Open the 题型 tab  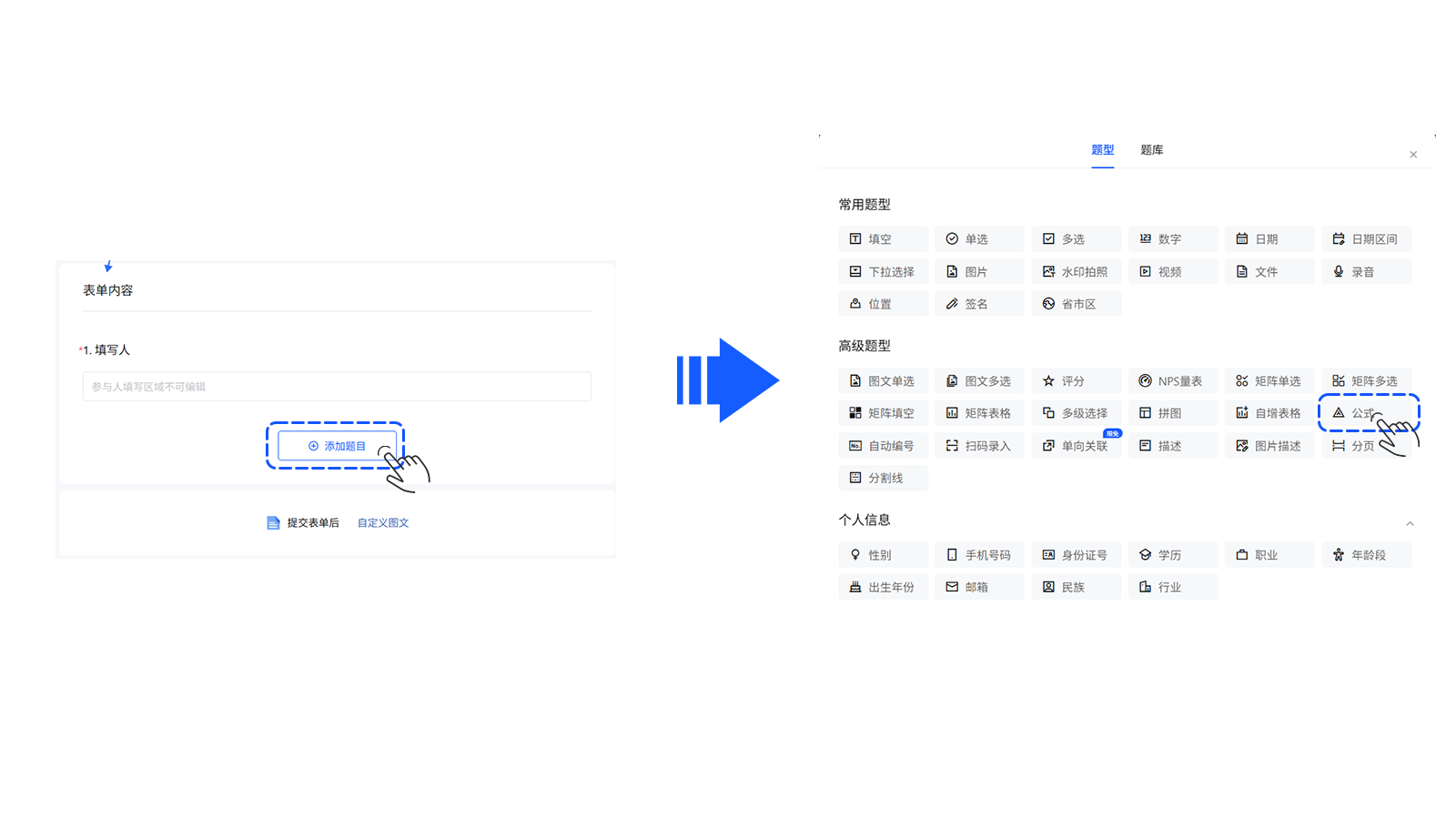tap(1102, 149)
